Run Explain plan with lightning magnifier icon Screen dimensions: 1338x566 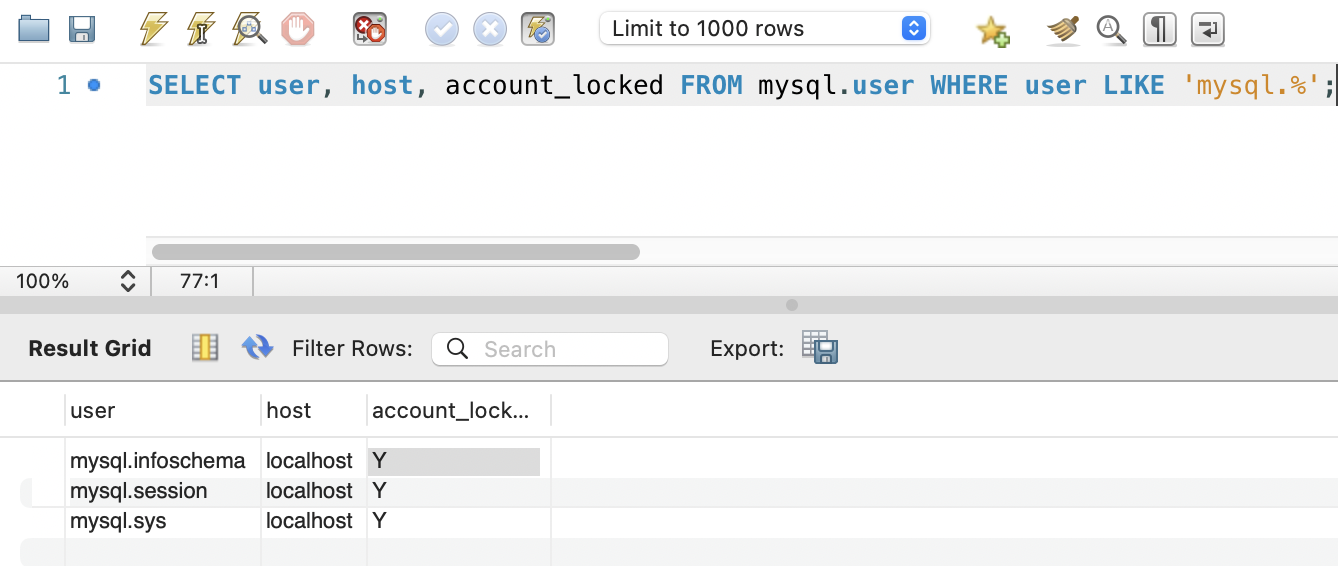249,29
